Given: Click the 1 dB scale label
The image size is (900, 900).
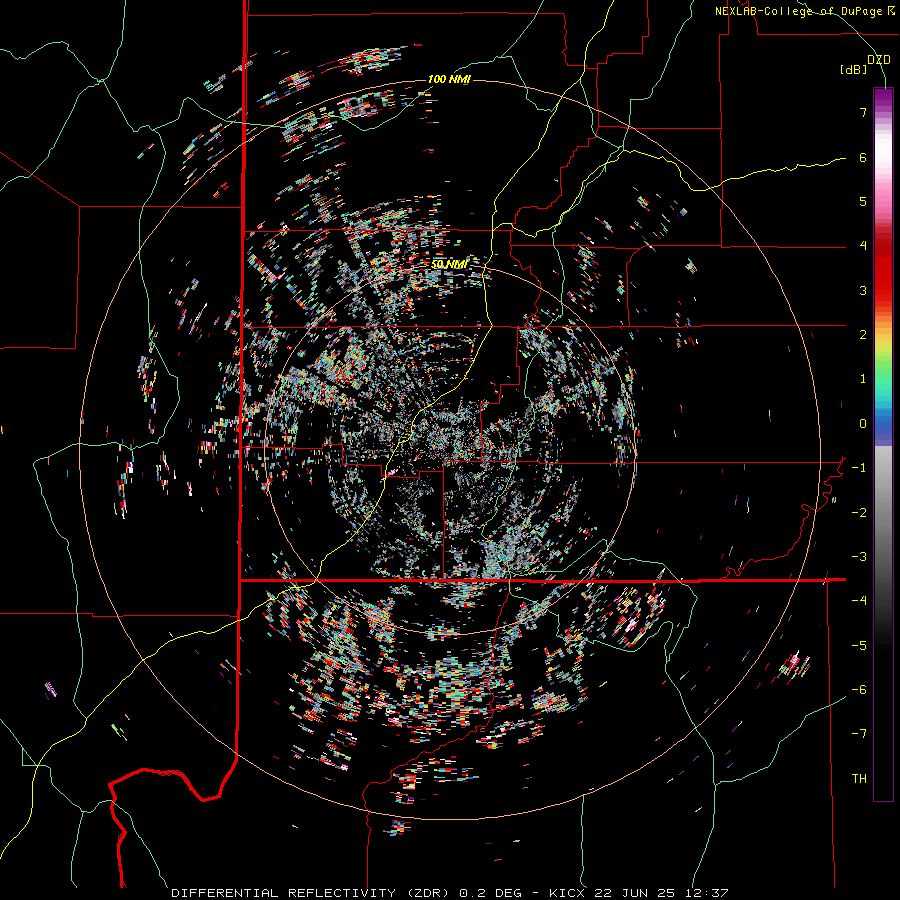Looking at the screenshot, I should (x=863, y=379).
